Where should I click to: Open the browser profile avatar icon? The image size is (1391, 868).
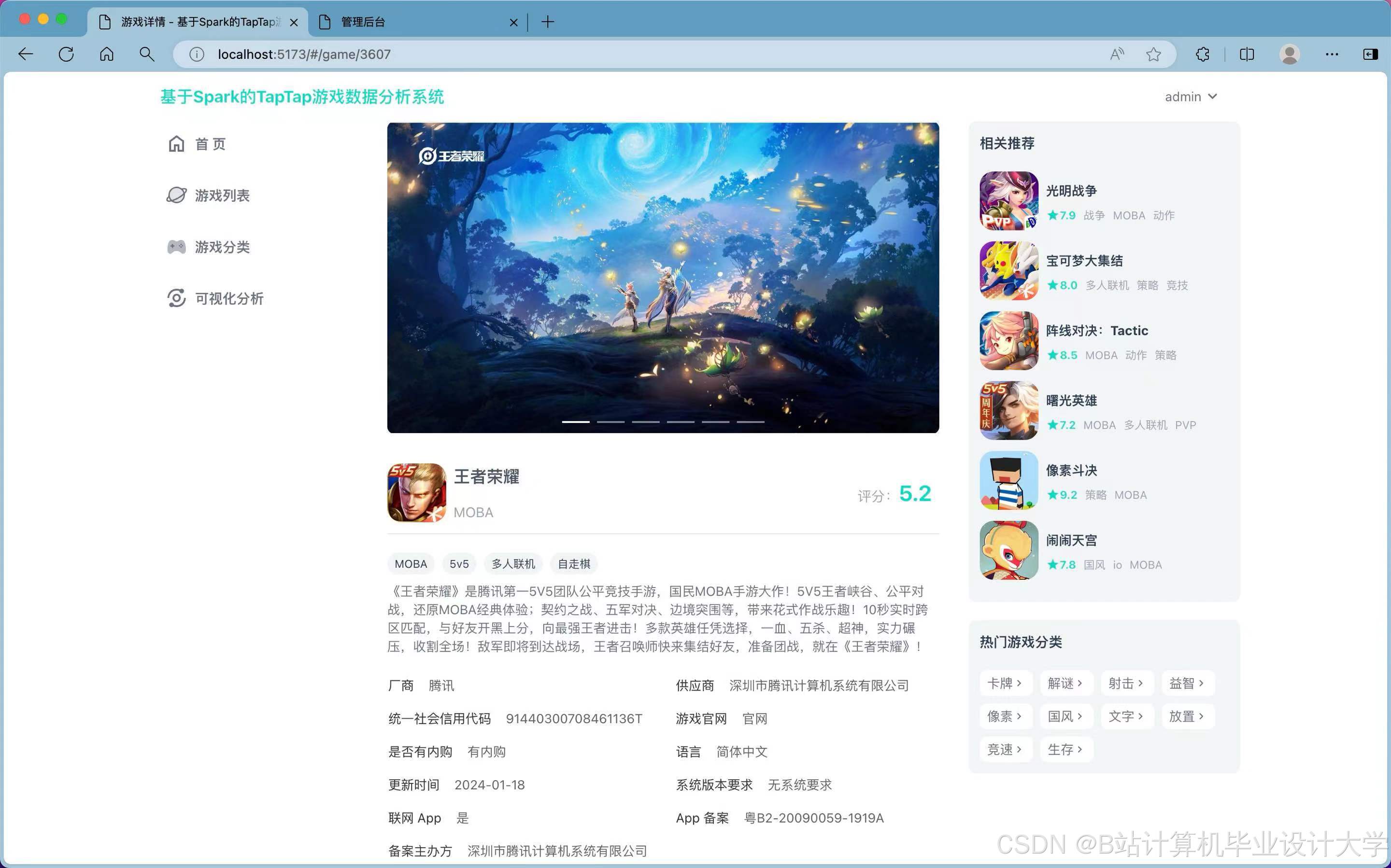click(1290, 55)
